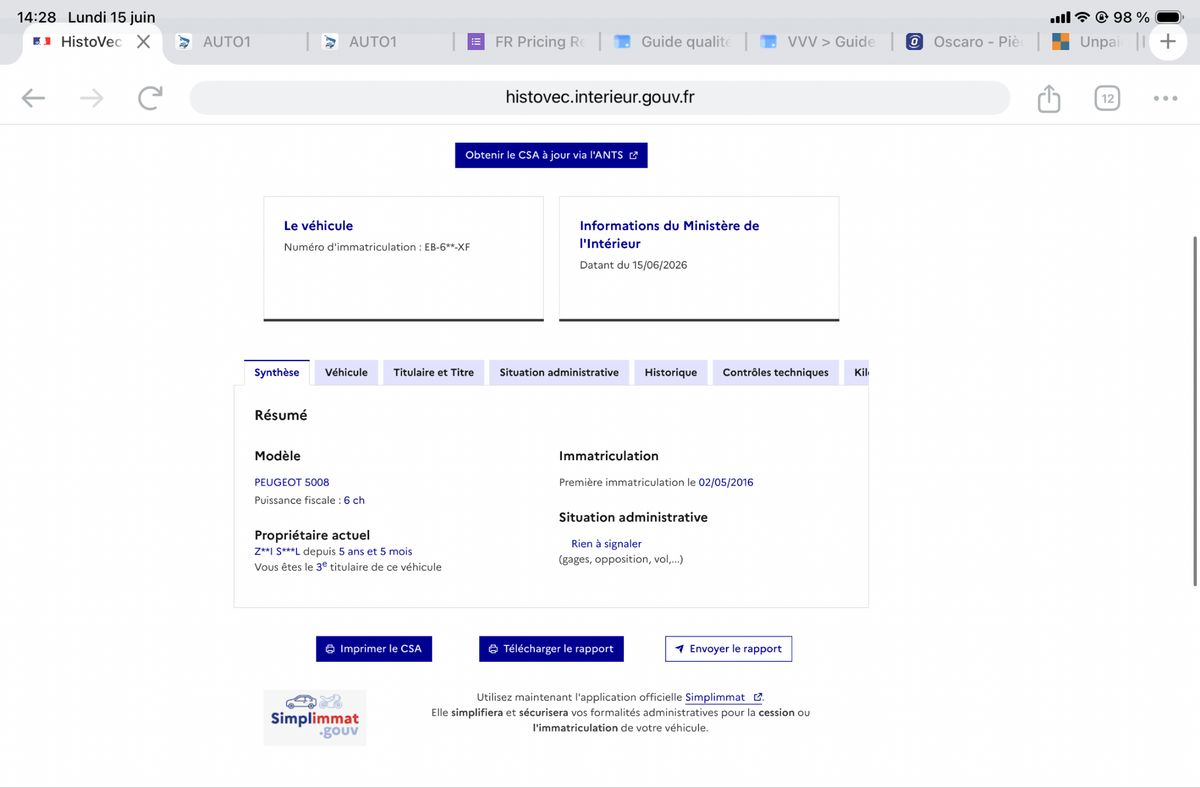Open the Titulaire et Titre tab
Image resolution: width=1200 pixels, height=788 pixels.
pyautogui.click(x=434, y=372)
